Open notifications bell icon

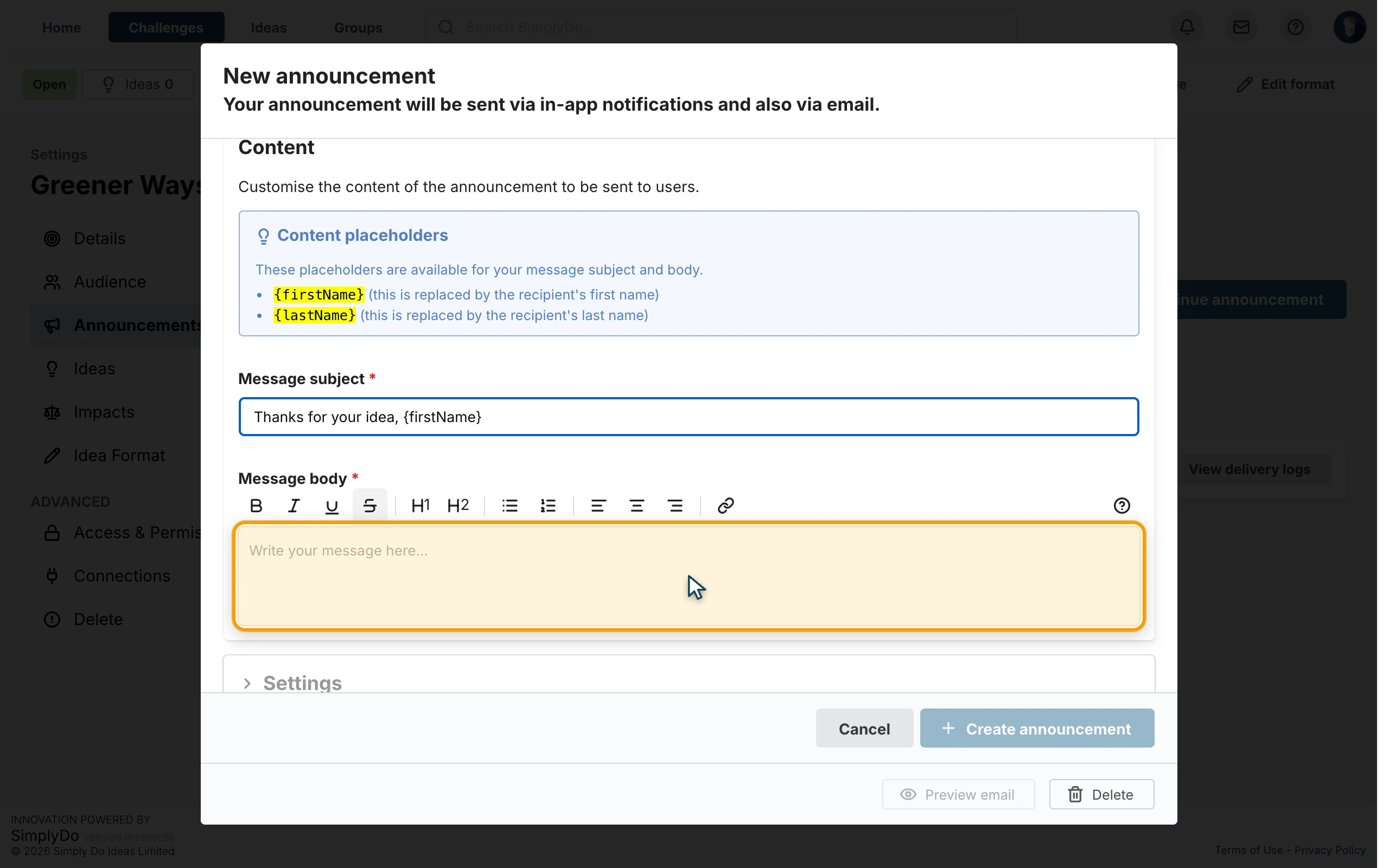(1187, 27)
